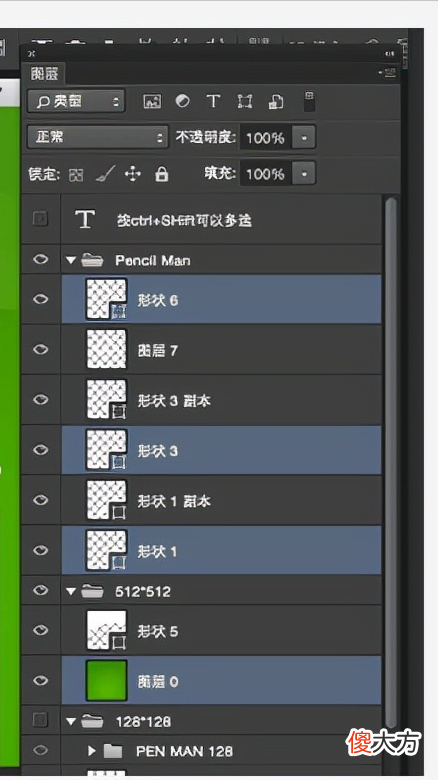Show the hidden 128*128 group

[40, 719]
